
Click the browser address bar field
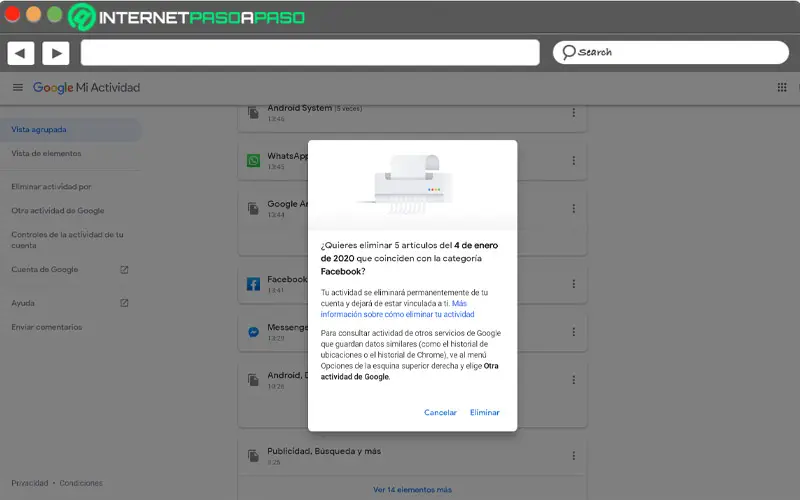(x=310, y=53)
